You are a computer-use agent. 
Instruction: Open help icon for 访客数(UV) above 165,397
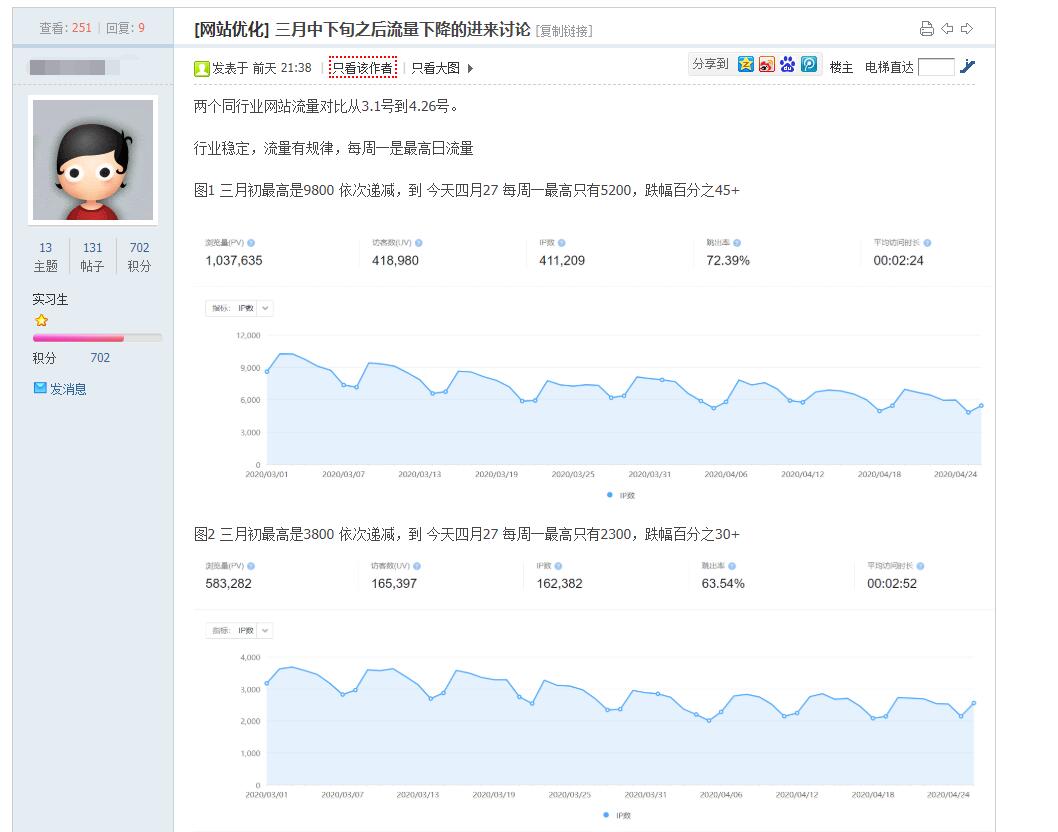[417, 566]
